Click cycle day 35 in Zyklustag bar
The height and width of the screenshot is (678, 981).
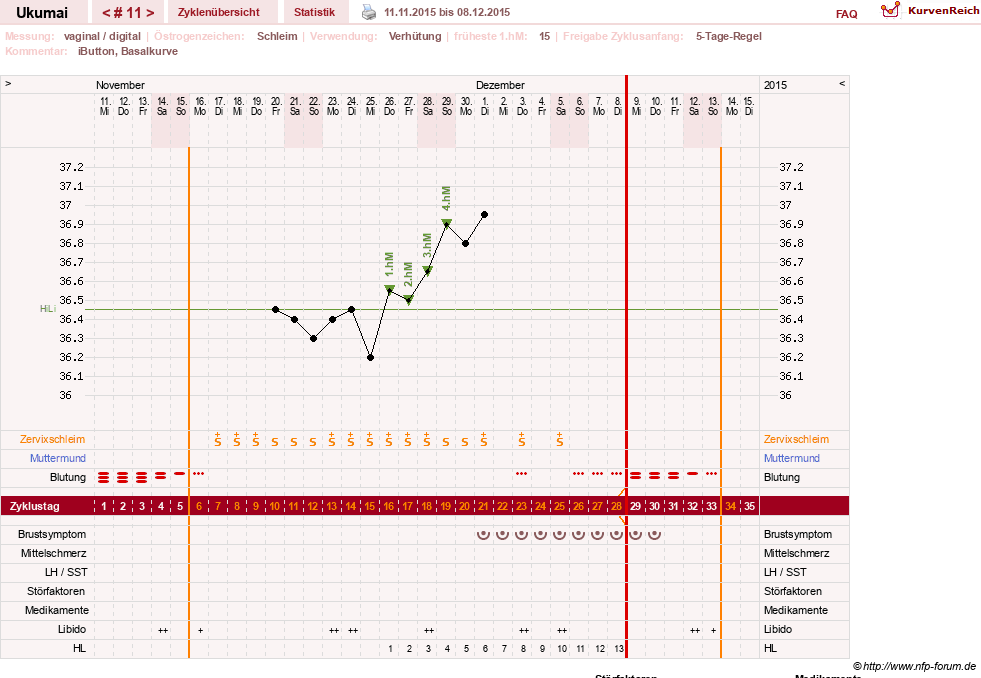(750, 506)
